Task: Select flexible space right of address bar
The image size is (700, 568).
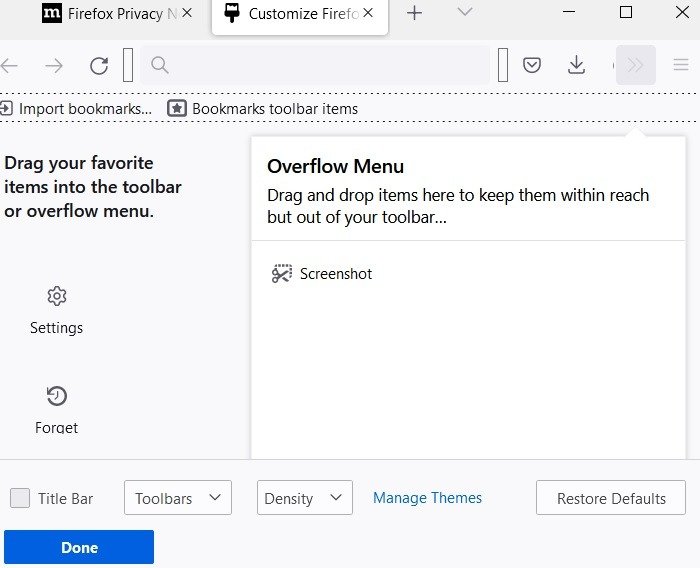Action: pyautogui.click(x=503, y=65)
